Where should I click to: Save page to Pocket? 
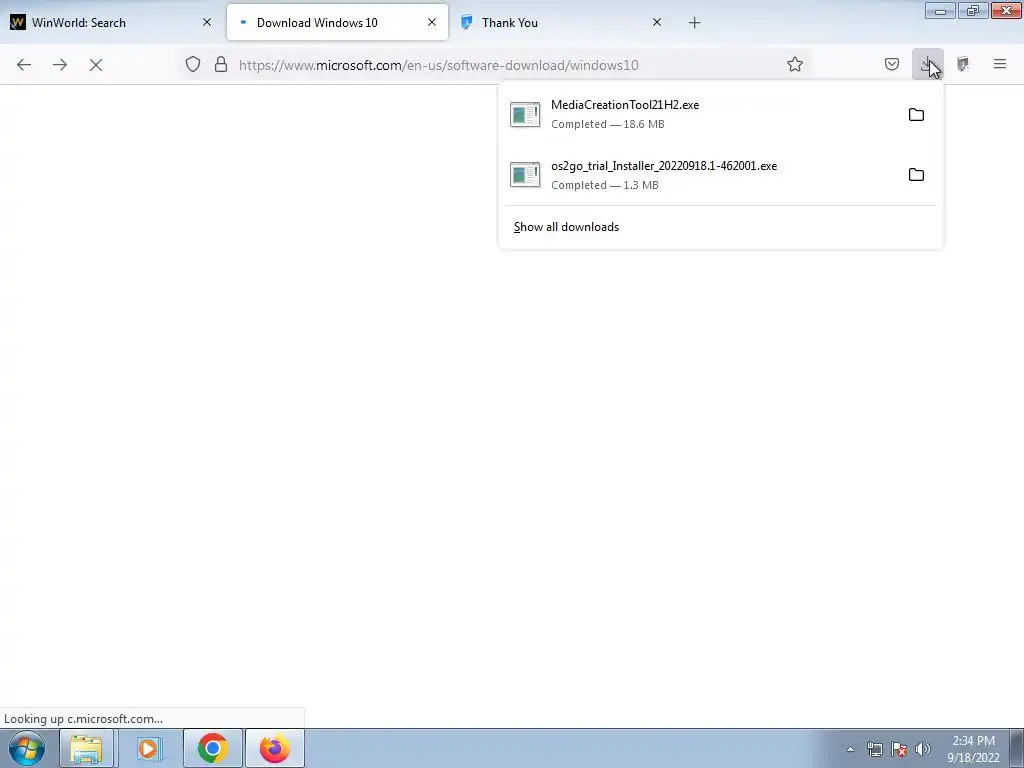coord(892,64)
